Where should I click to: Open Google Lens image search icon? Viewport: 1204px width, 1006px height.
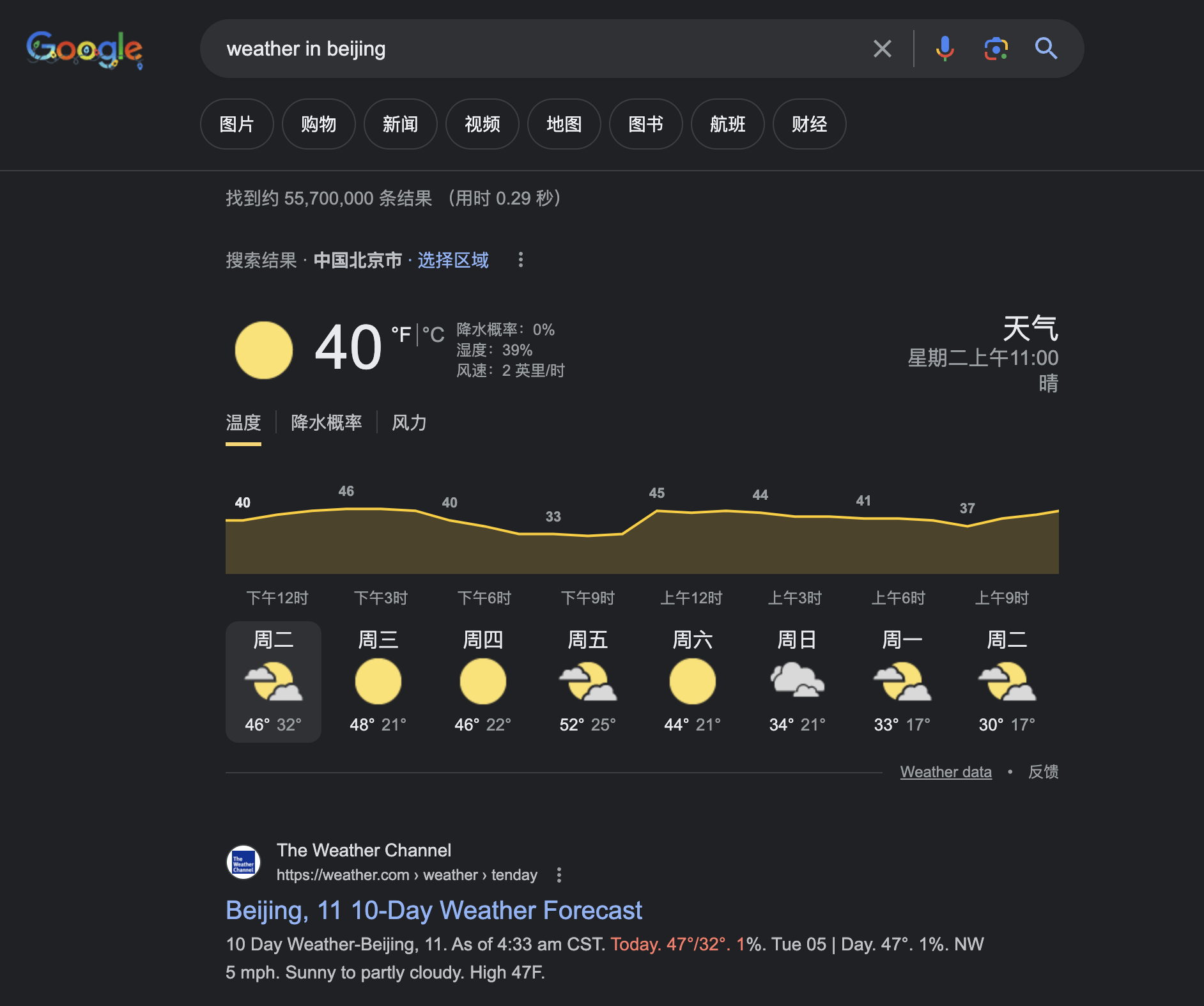[x=996, y=49]
